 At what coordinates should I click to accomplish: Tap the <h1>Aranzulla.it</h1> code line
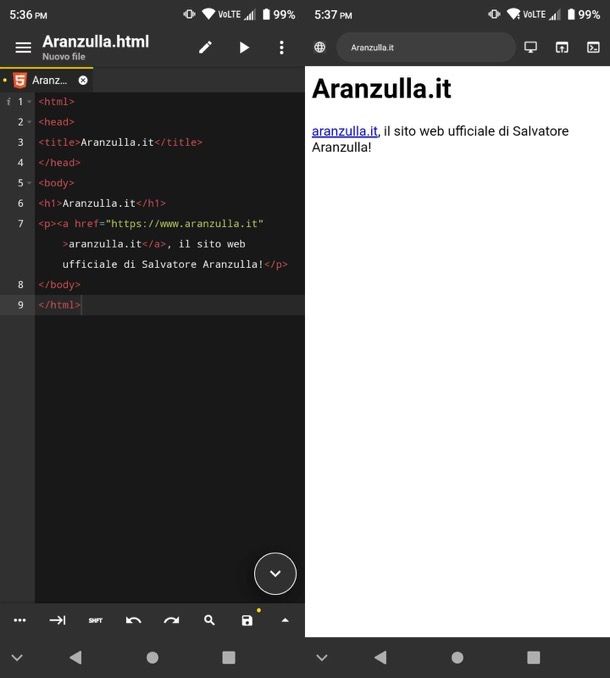point(102,203)
